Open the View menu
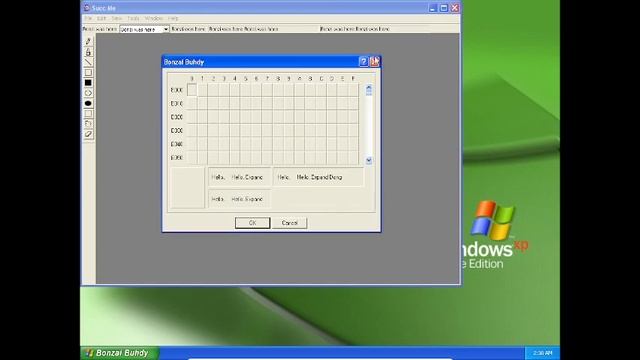Screen dimensions: 640x360 click(x=117, y=18)
